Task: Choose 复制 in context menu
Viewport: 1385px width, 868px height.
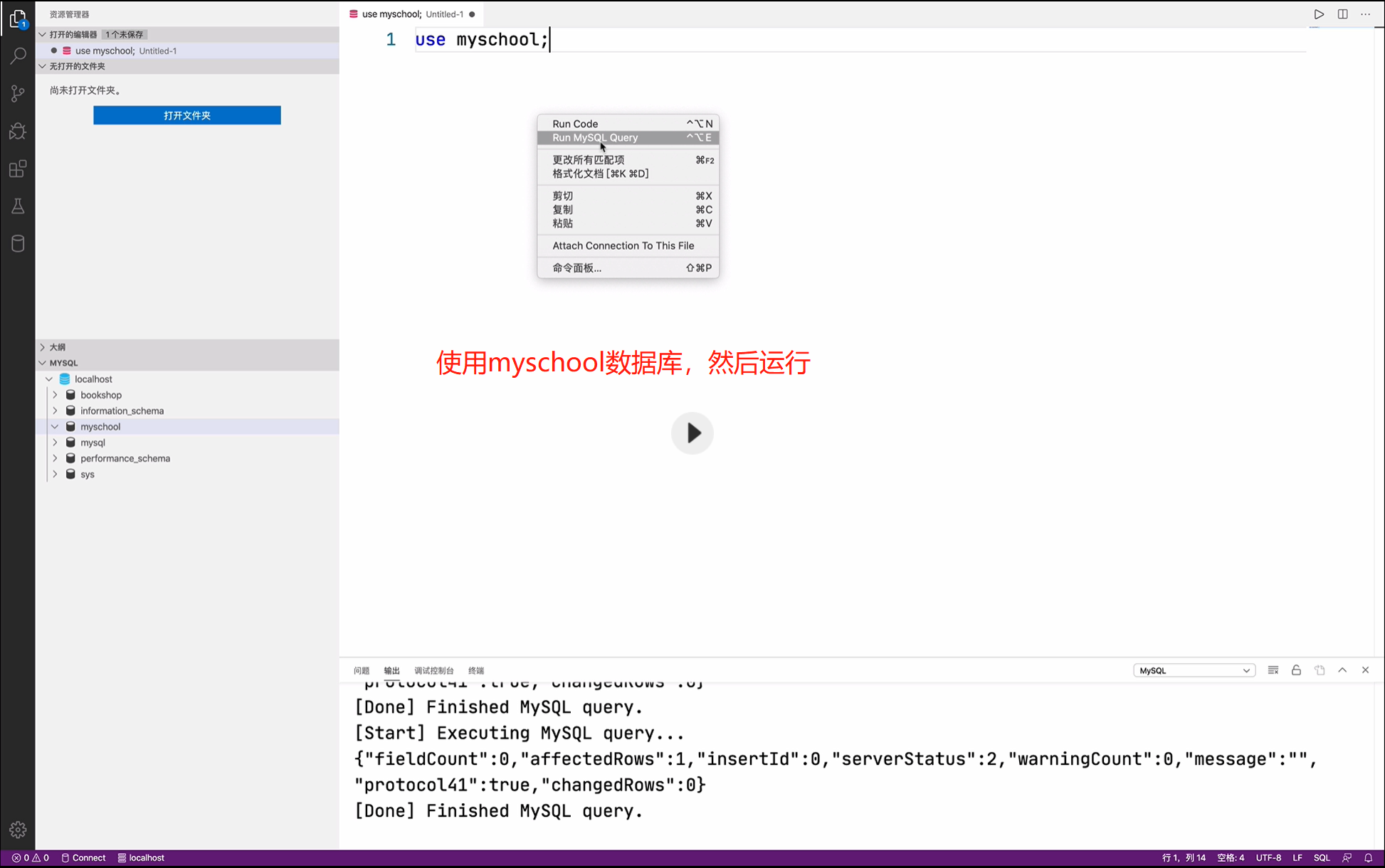Action: (628, 210)
